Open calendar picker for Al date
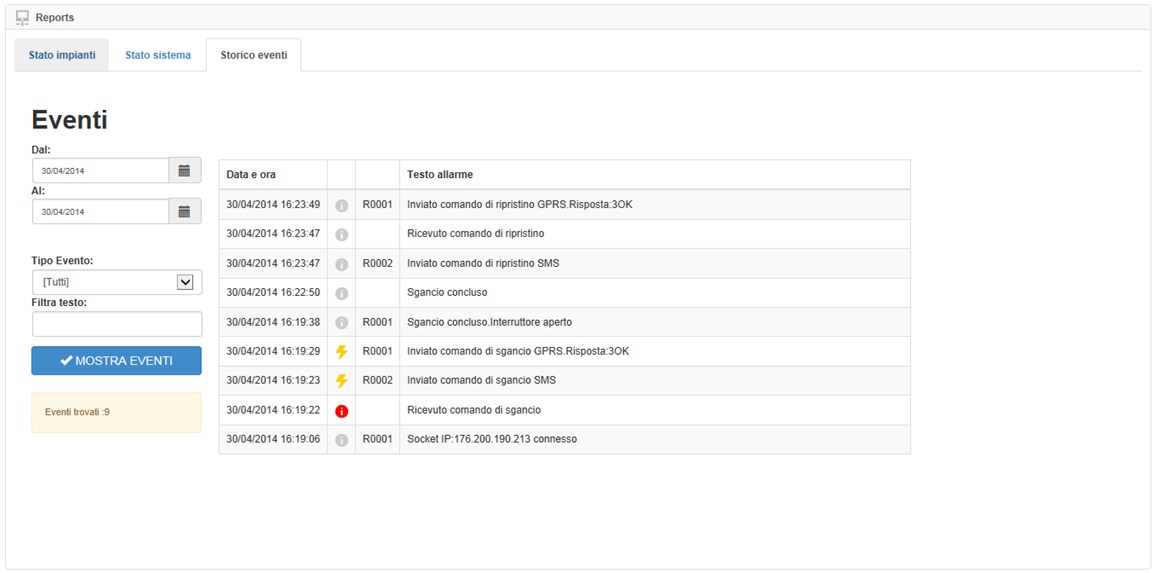Screen dimensions: 1156x573 [184, 212]
